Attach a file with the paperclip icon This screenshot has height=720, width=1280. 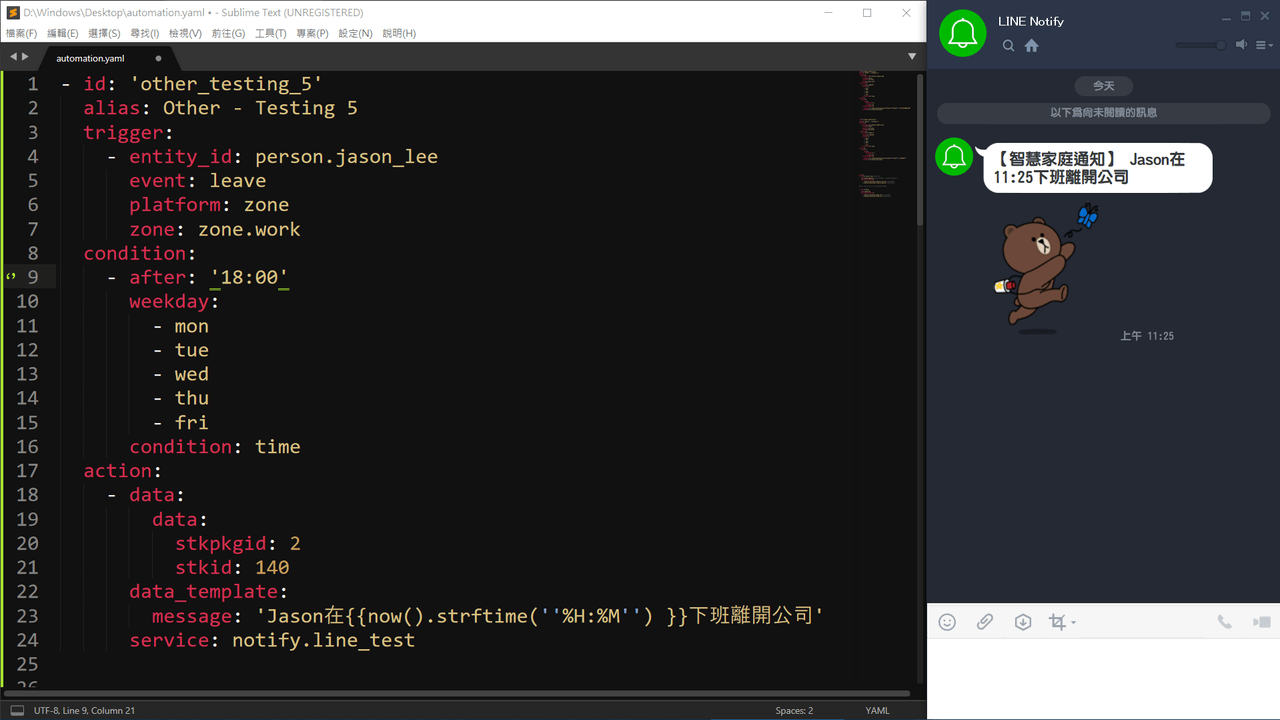pyautogui.click(x=985, y=622)
